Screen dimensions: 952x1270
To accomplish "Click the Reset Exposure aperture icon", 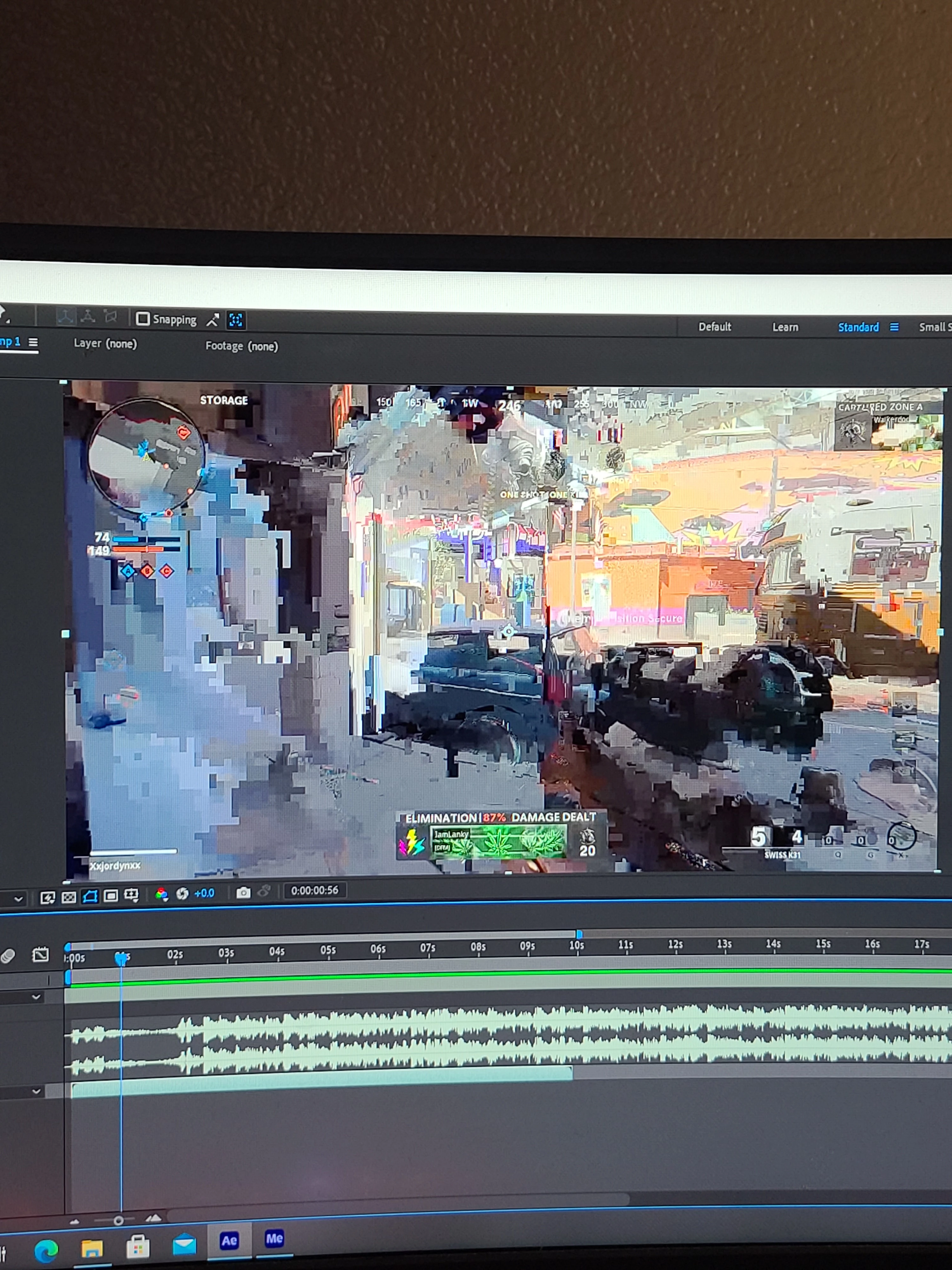I will click(182, 893).
